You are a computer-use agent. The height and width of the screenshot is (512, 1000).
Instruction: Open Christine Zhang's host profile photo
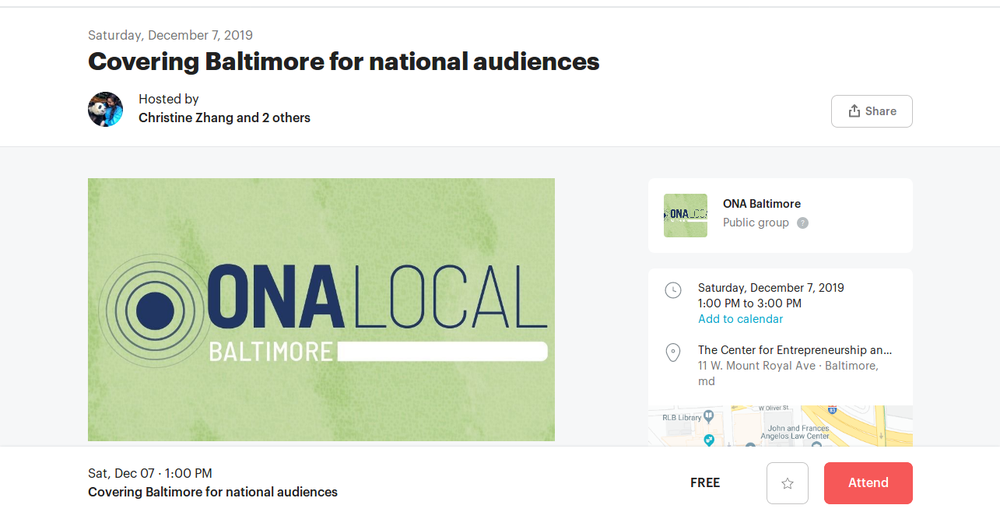tap(105, 109)
